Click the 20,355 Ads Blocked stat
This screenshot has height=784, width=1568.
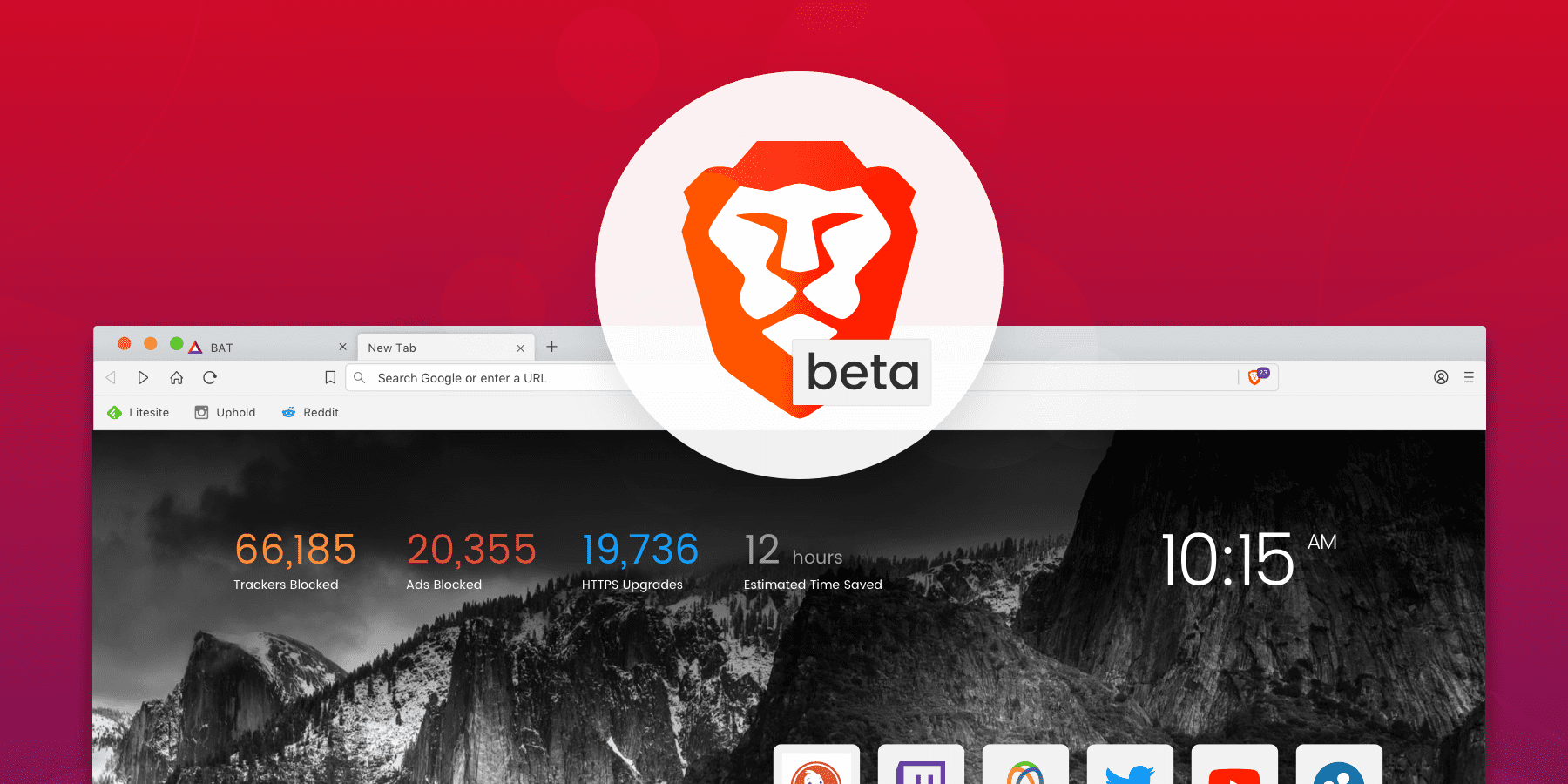click(471, 561)
